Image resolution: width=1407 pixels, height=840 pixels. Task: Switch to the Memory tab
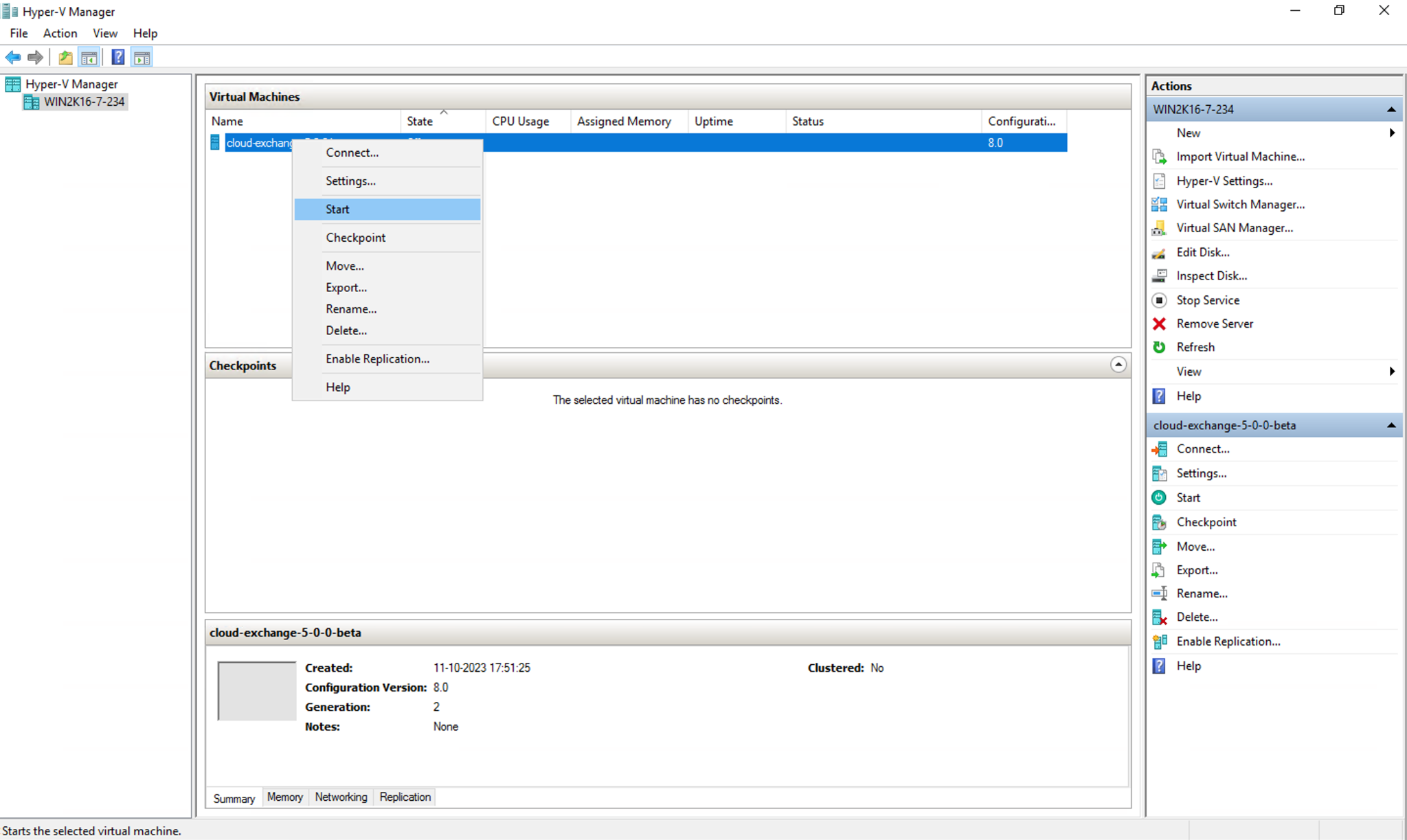(284, 797)
